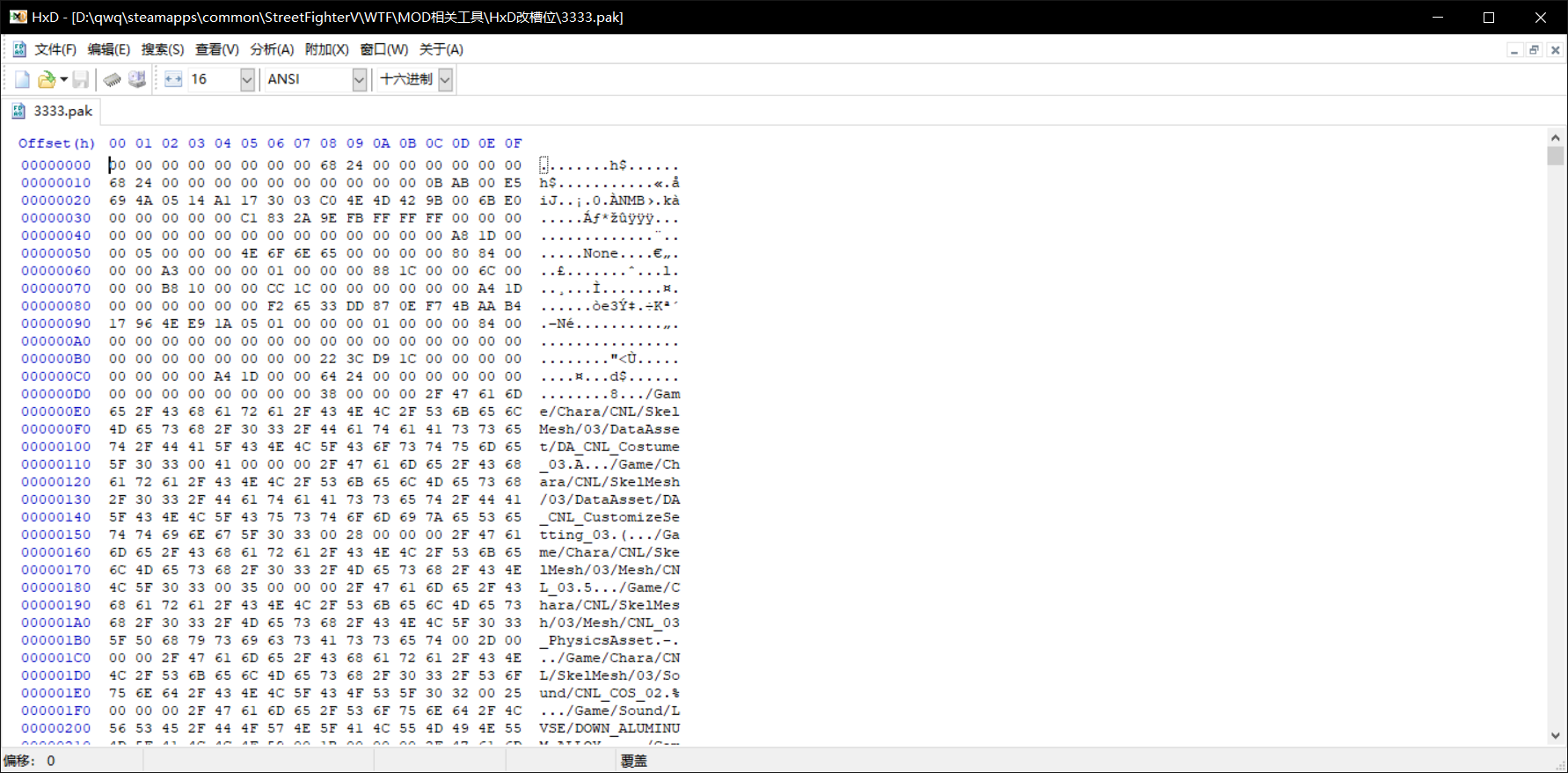Click decoded text '.....None....€„.'
Viewport: 1568px width, 773px height.
609,253
